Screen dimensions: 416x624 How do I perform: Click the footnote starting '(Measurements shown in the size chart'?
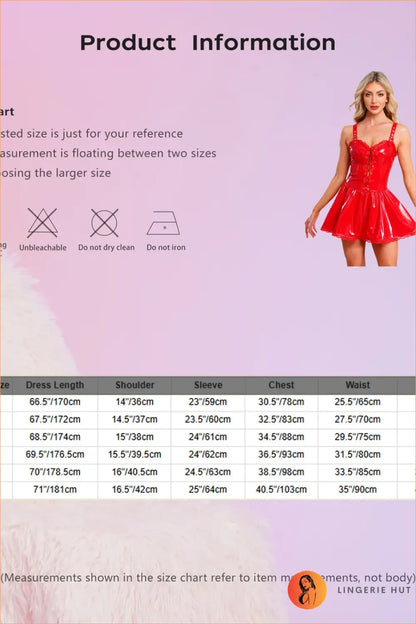[208, 578]
